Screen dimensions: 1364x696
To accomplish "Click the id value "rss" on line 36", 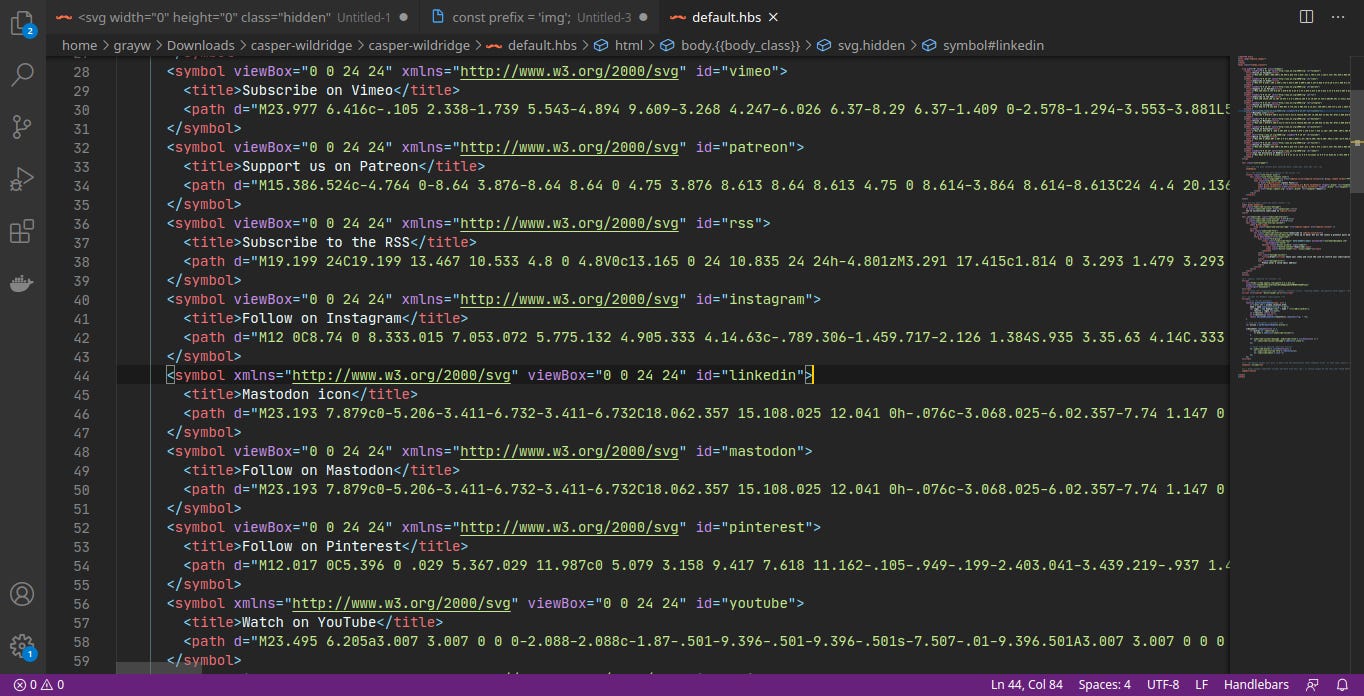I will coord(741,223).
